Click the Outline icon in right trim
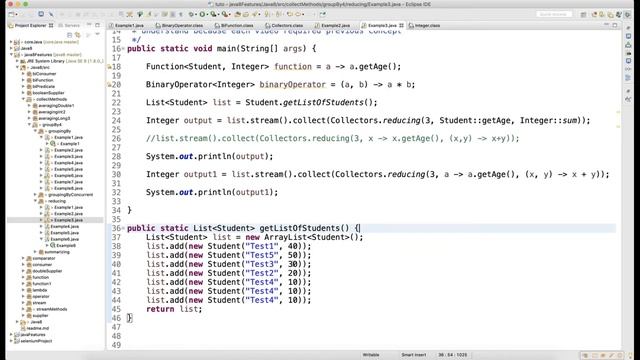640x360 pixels. pyautogui.click(x=629, y=78)
